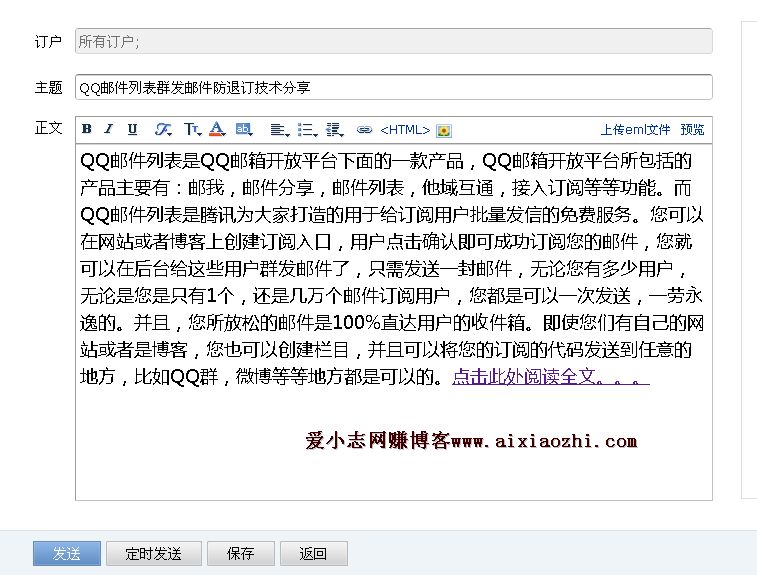This screenshot has height=575, width=757.
Task: Open the text alignment options
Action: tap(280, 129)
